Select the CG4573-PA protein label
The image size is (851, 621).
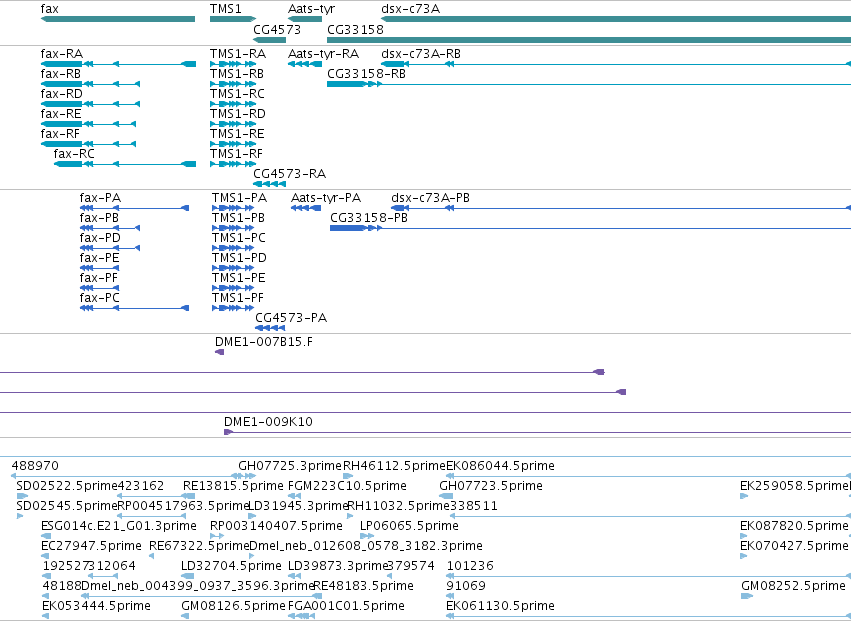click(x=291, y=318)
